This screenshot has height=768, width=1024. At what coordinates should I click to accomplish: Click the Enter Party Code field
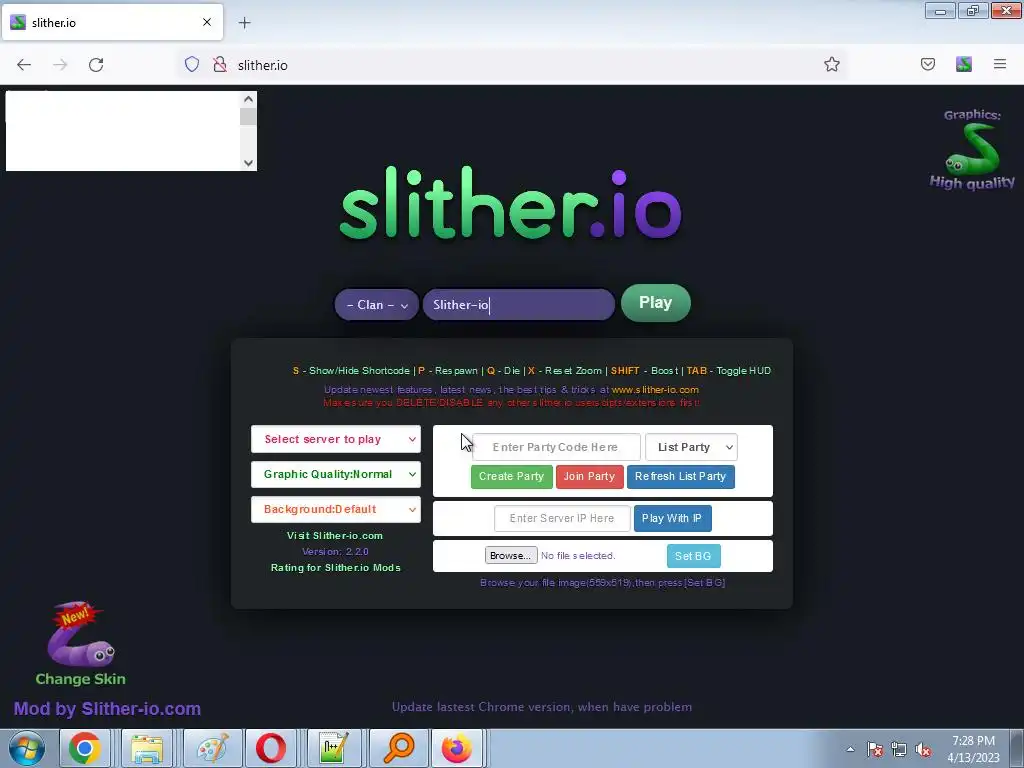pyautogui.click(x=556, y=447)
